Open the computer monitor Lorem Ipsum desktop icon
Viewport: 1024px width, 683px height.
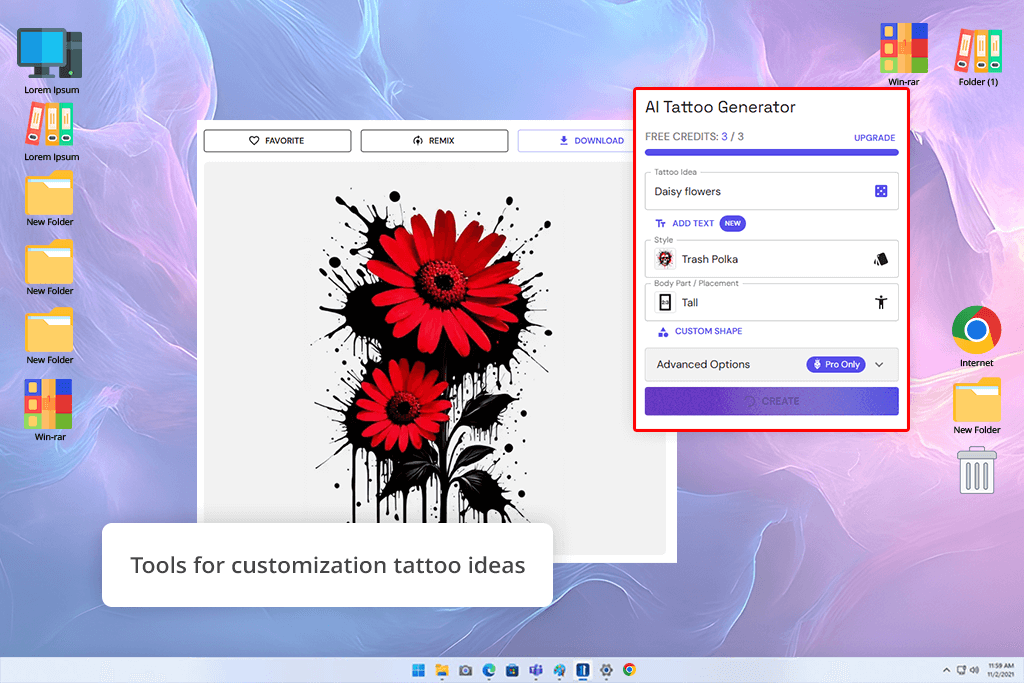(50, 61)
